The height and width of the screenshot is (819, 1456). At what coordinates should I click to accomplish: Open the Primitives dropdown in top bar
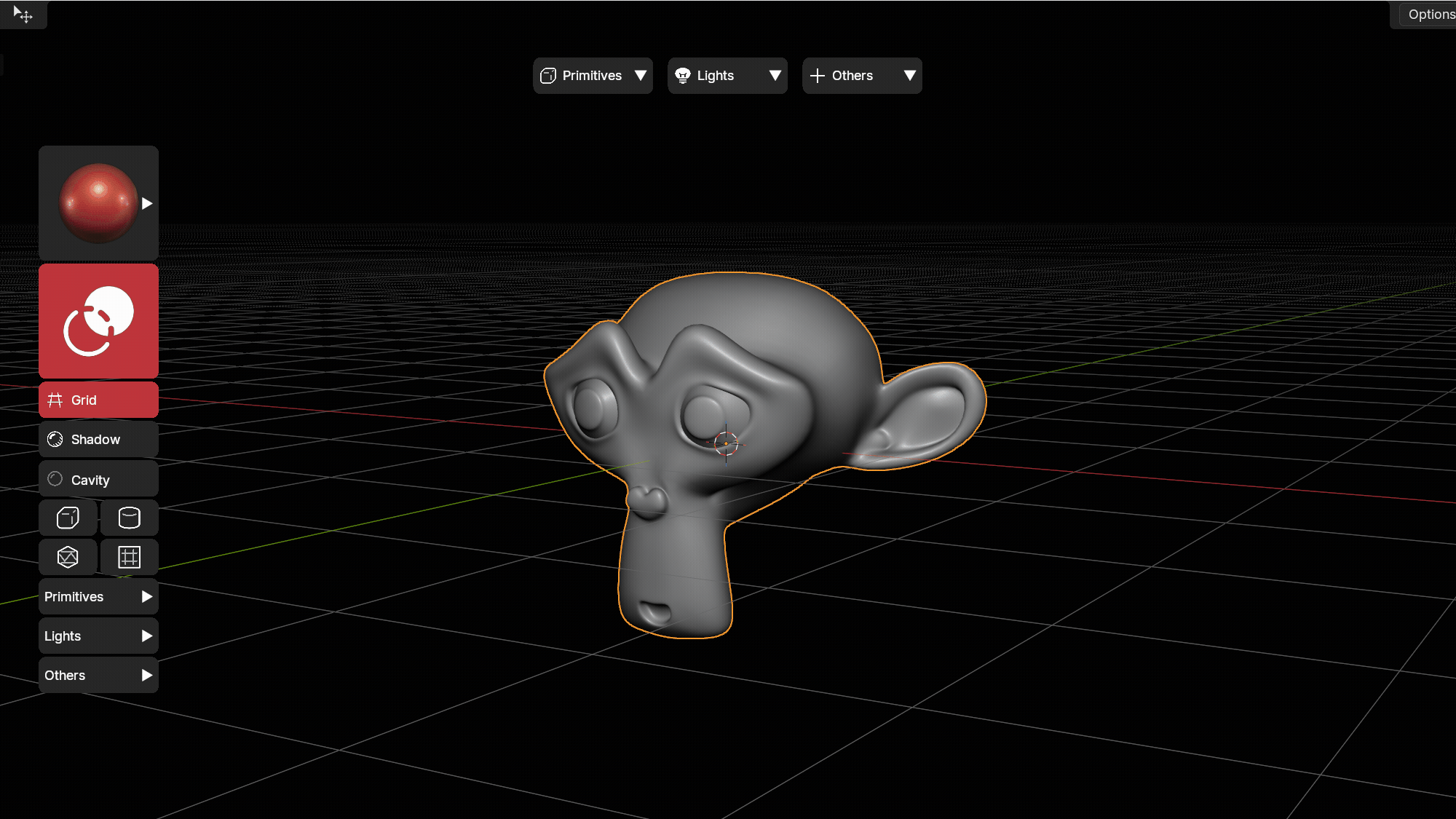593,76
